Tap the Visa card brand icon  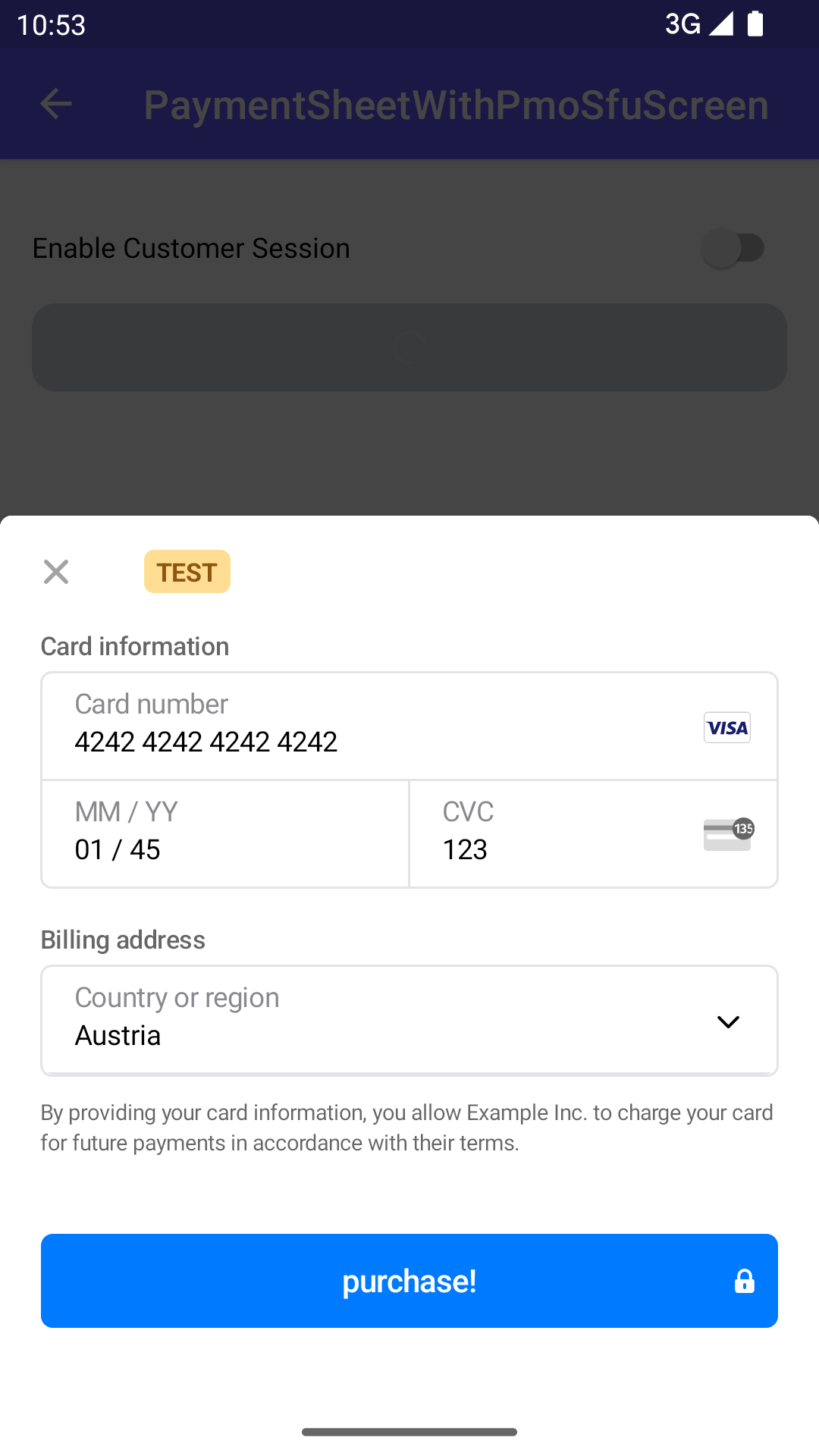(x=726, y=727)
